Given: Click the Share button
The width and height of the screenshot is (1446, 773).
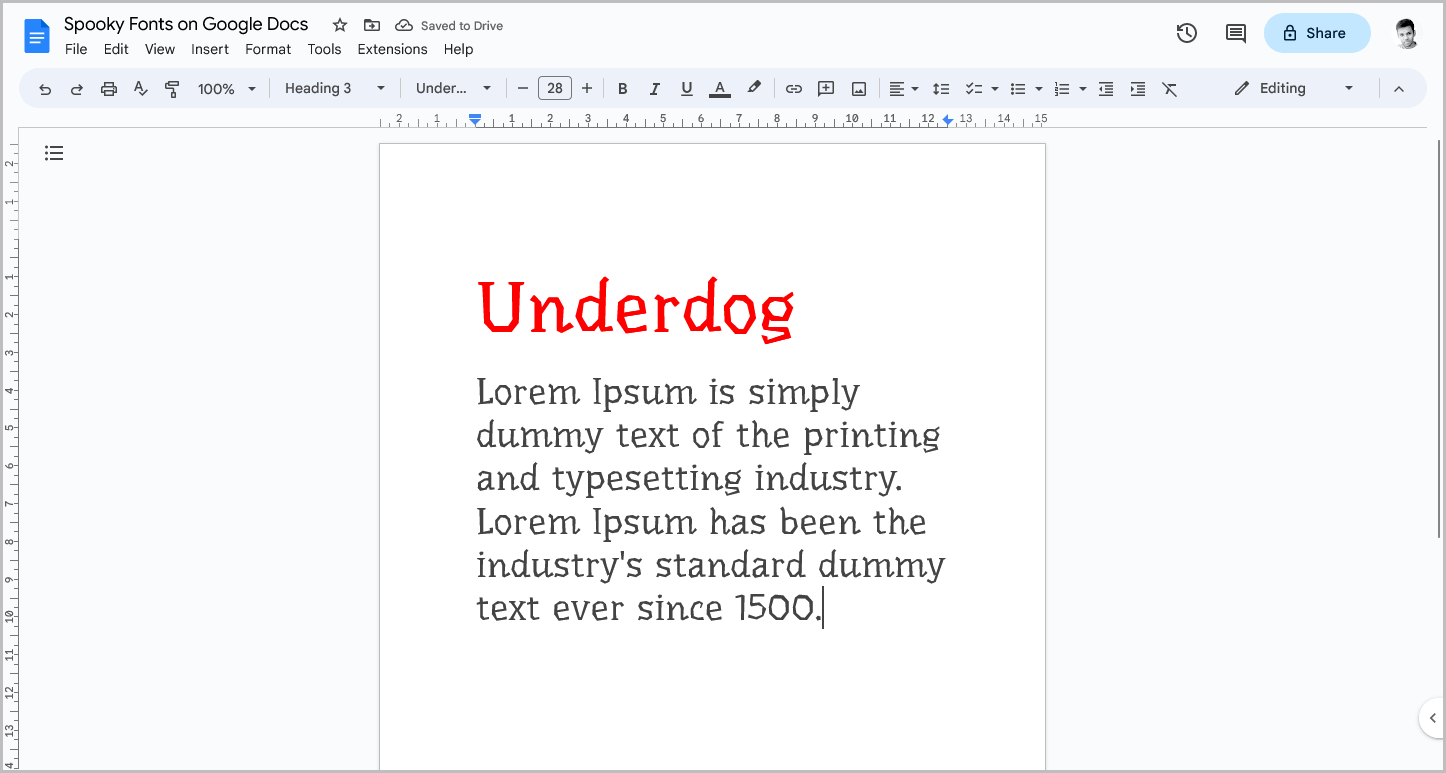Looking at the screenshot, I should click(1317, 33).
